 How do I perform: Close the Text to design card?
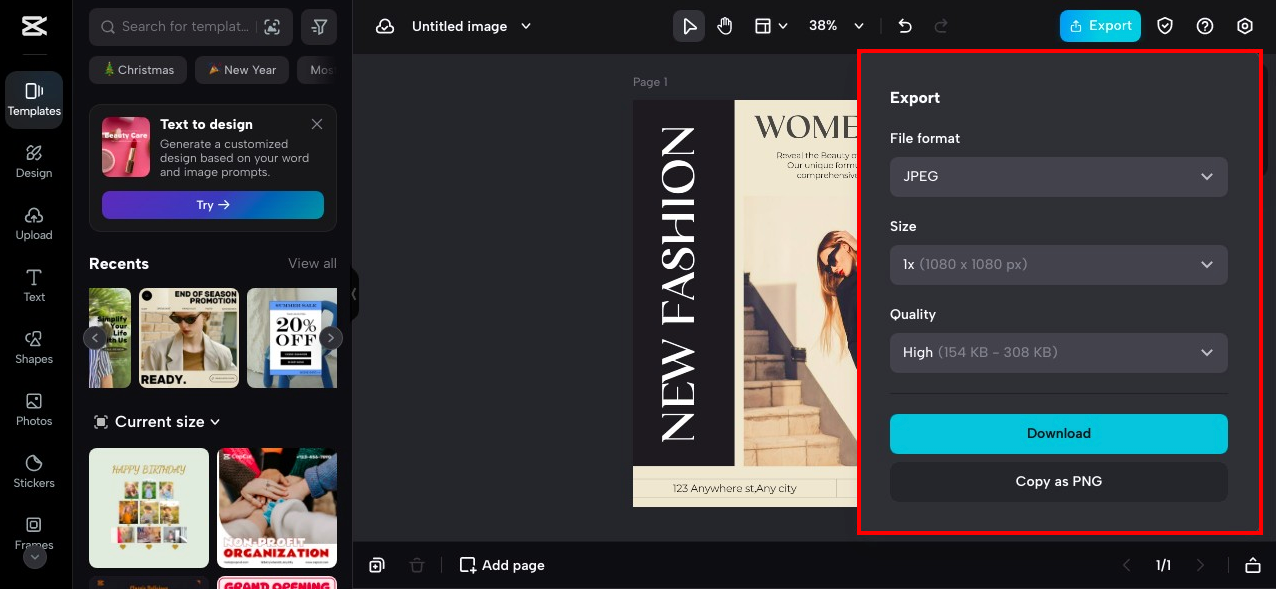pyautogui.click(x=317, y=124)
